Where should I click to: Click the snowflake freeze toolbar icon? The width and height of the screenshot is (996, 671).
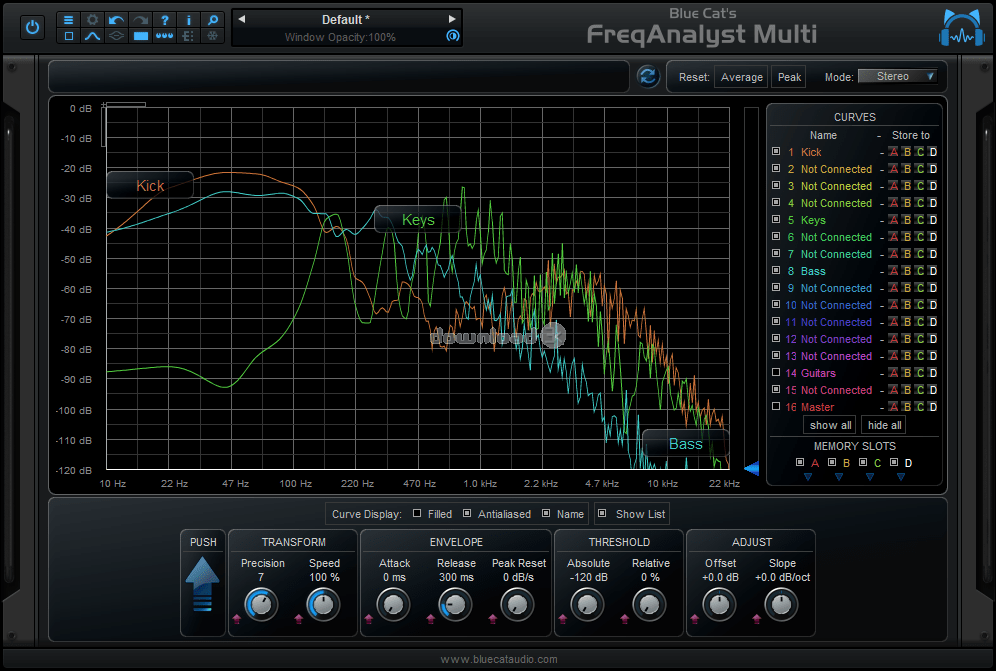point(213,36)
